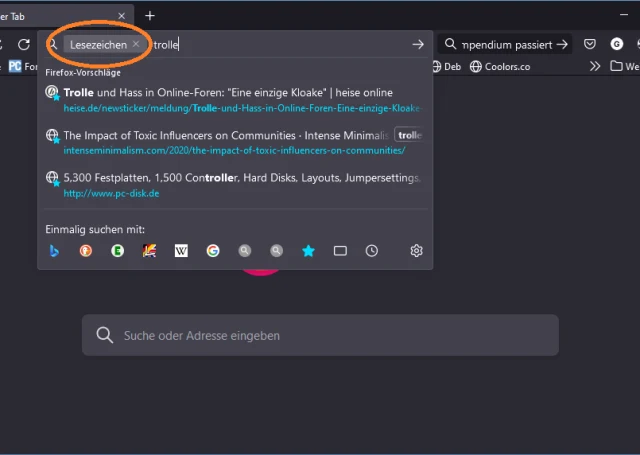Viewport: 640px width, 455px height.
Task: Select bookmarks star search shortcut
Action: coord(309,251)
